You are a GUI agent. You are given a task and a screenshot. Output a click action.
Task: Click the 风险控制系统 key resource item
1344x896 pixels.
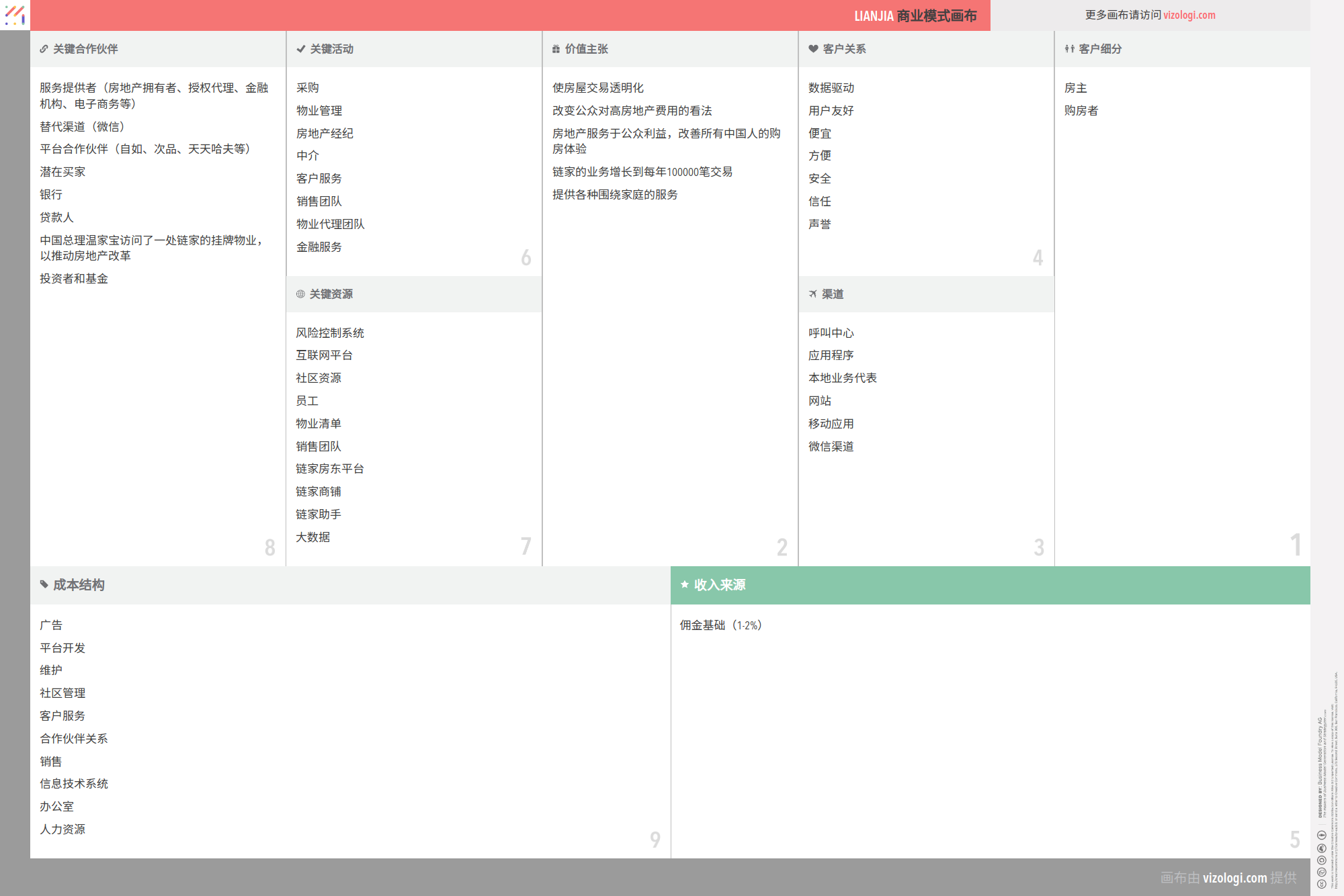(x=330, y=333)
